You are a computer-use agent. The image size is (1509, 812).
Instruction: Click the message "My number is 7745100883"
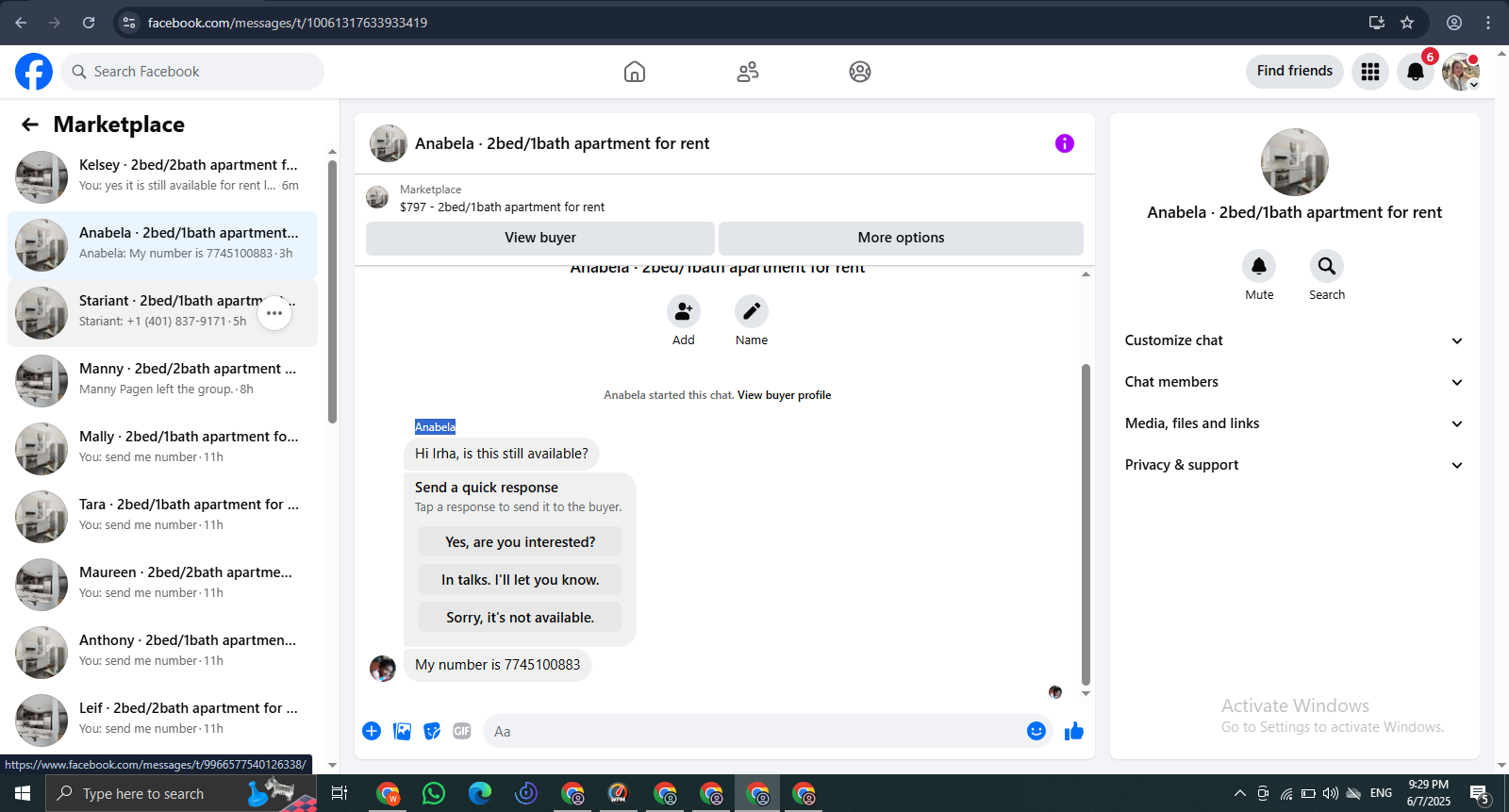[x=498, y=665]
